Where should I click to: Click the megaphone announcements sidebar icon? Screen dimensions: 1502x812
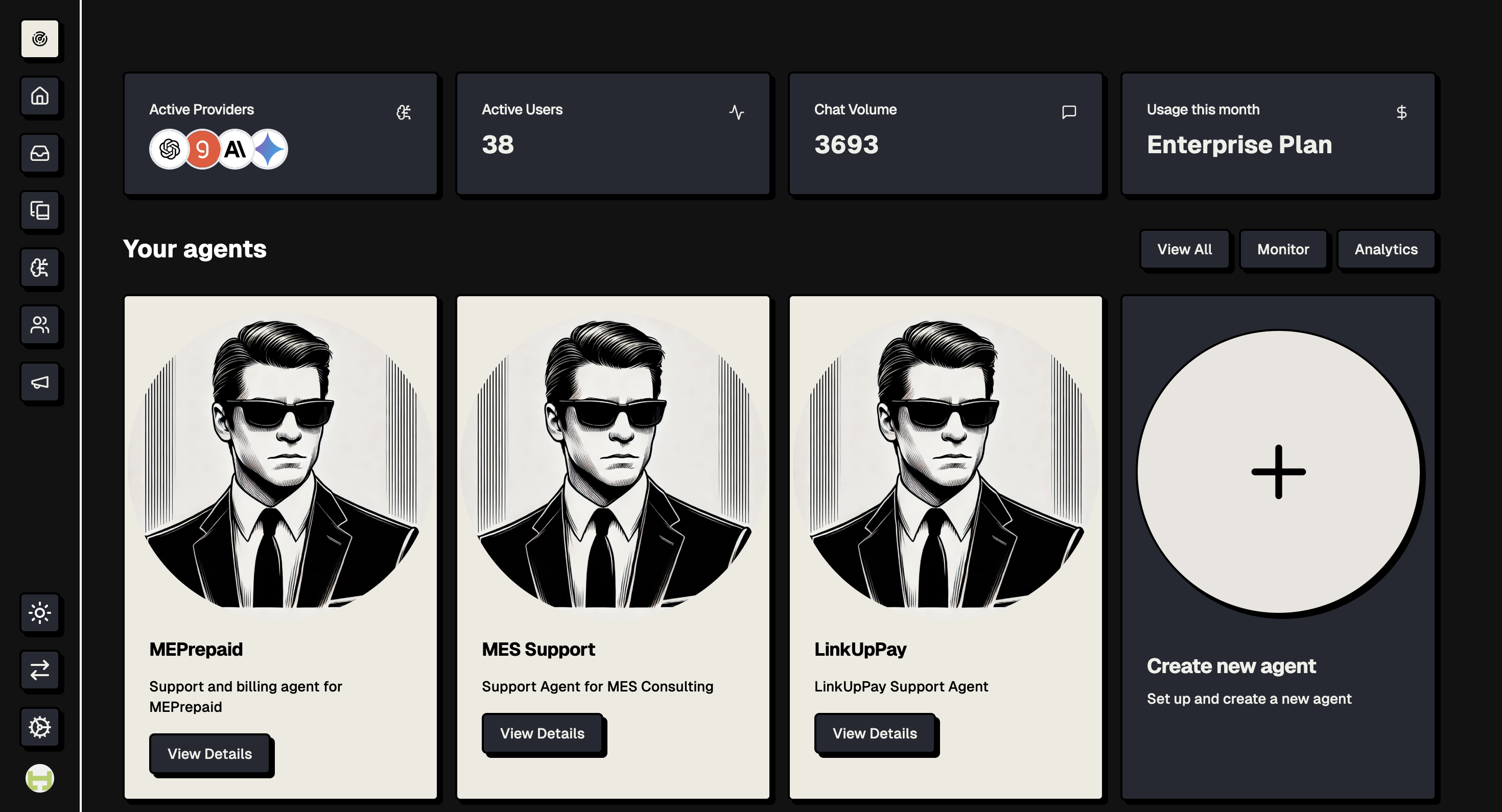40,383
